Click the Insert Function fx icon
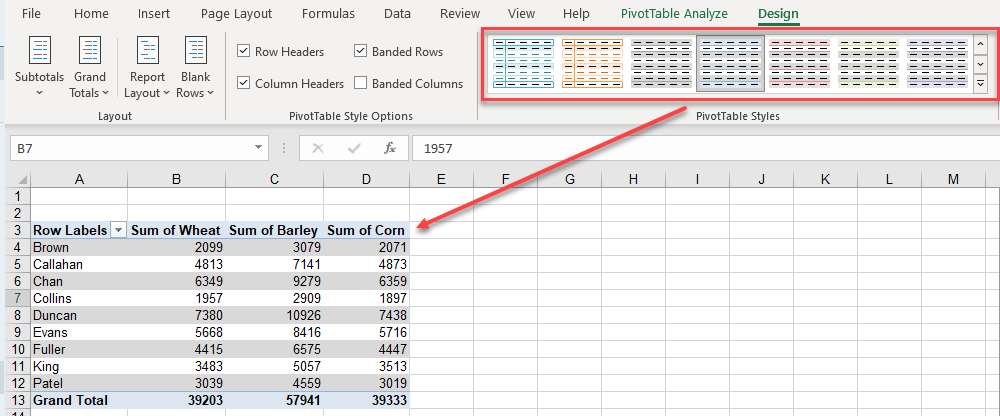The width and height of the screenshot is (1000, 416). coord(390,148)
